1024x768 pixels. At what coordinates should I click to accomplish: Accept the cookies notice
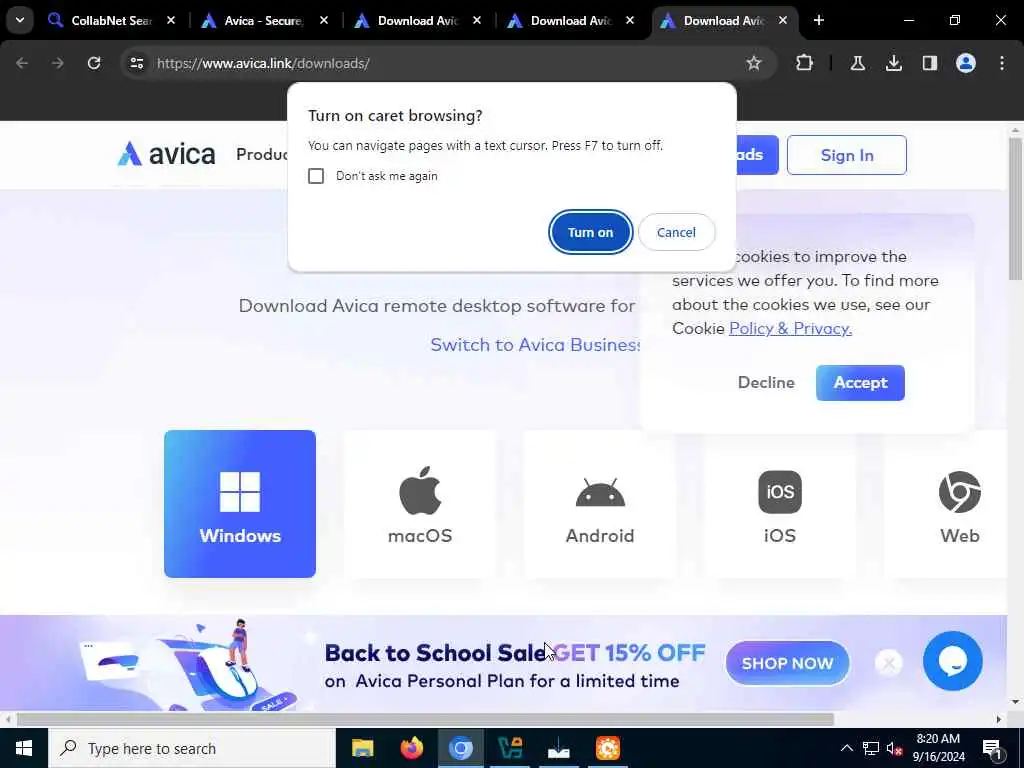point(860,383)
